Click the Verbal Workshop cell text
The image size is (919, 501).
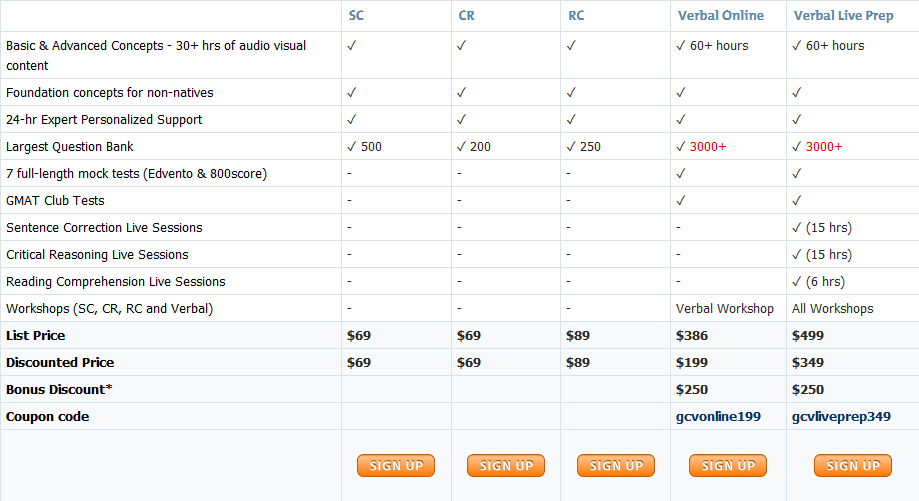(x=725, y=308)
